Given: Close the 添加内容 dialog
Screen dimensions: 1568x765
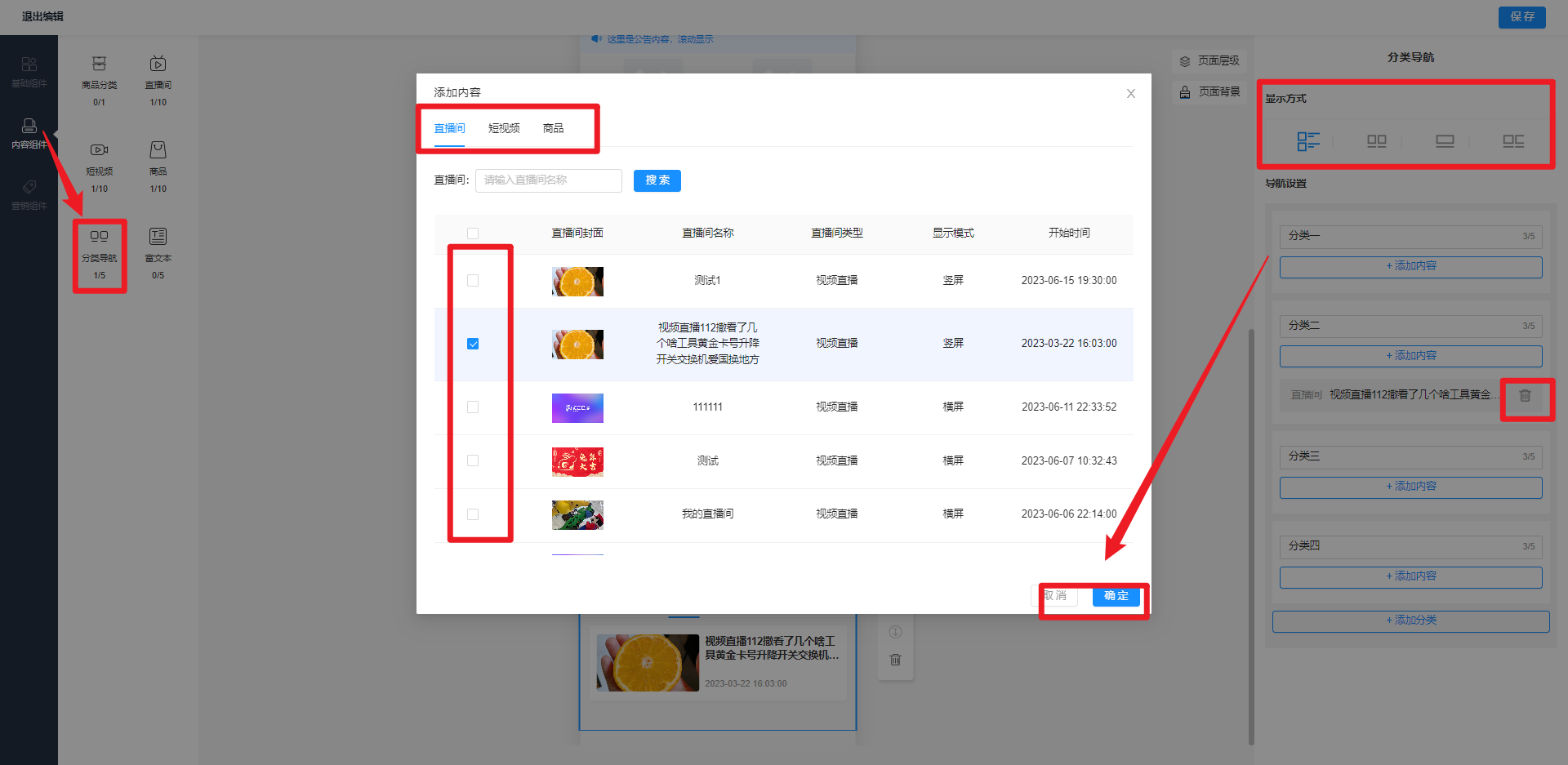Looking at the screenshot, I should pyautogui.click(x=1131, y=94).
